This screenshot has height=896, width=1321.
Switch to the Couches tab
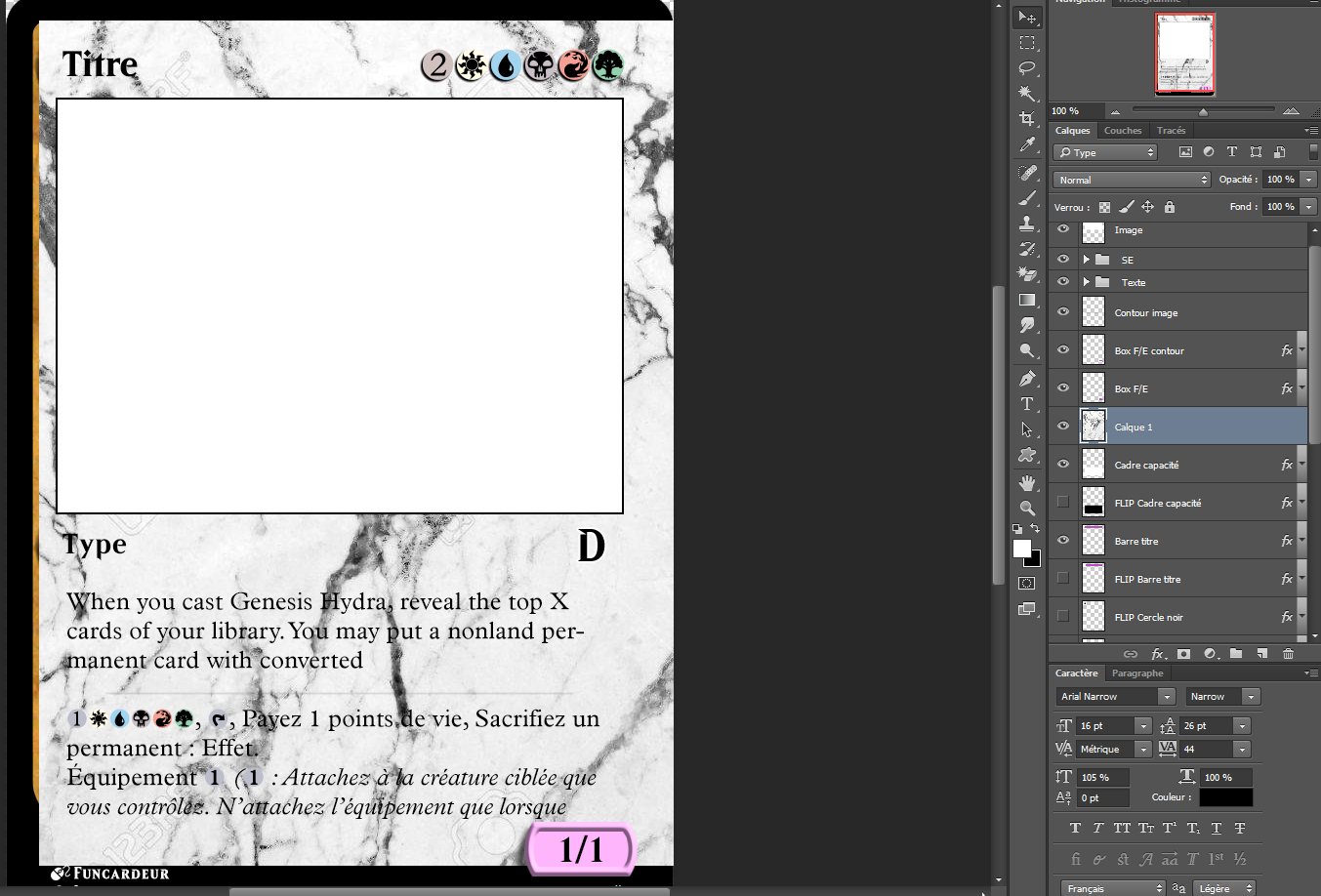click(1123, 131)
